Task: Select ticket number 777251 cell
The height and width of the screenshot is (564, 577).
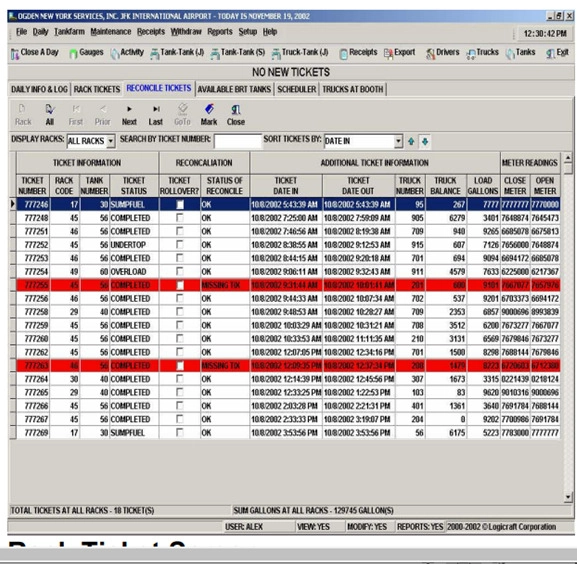Action: click(33, 231)
